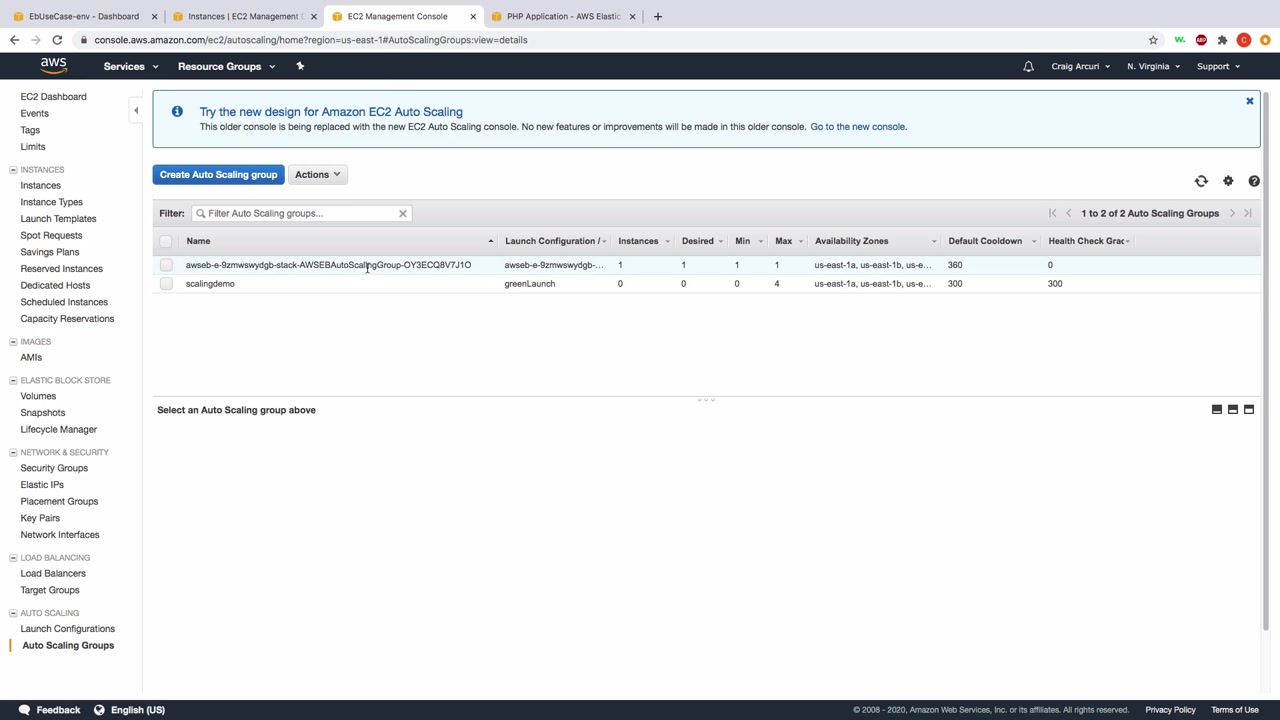Screen dimensions: 1280x720
Task: Reload the page in the browser
Action: 57,40
